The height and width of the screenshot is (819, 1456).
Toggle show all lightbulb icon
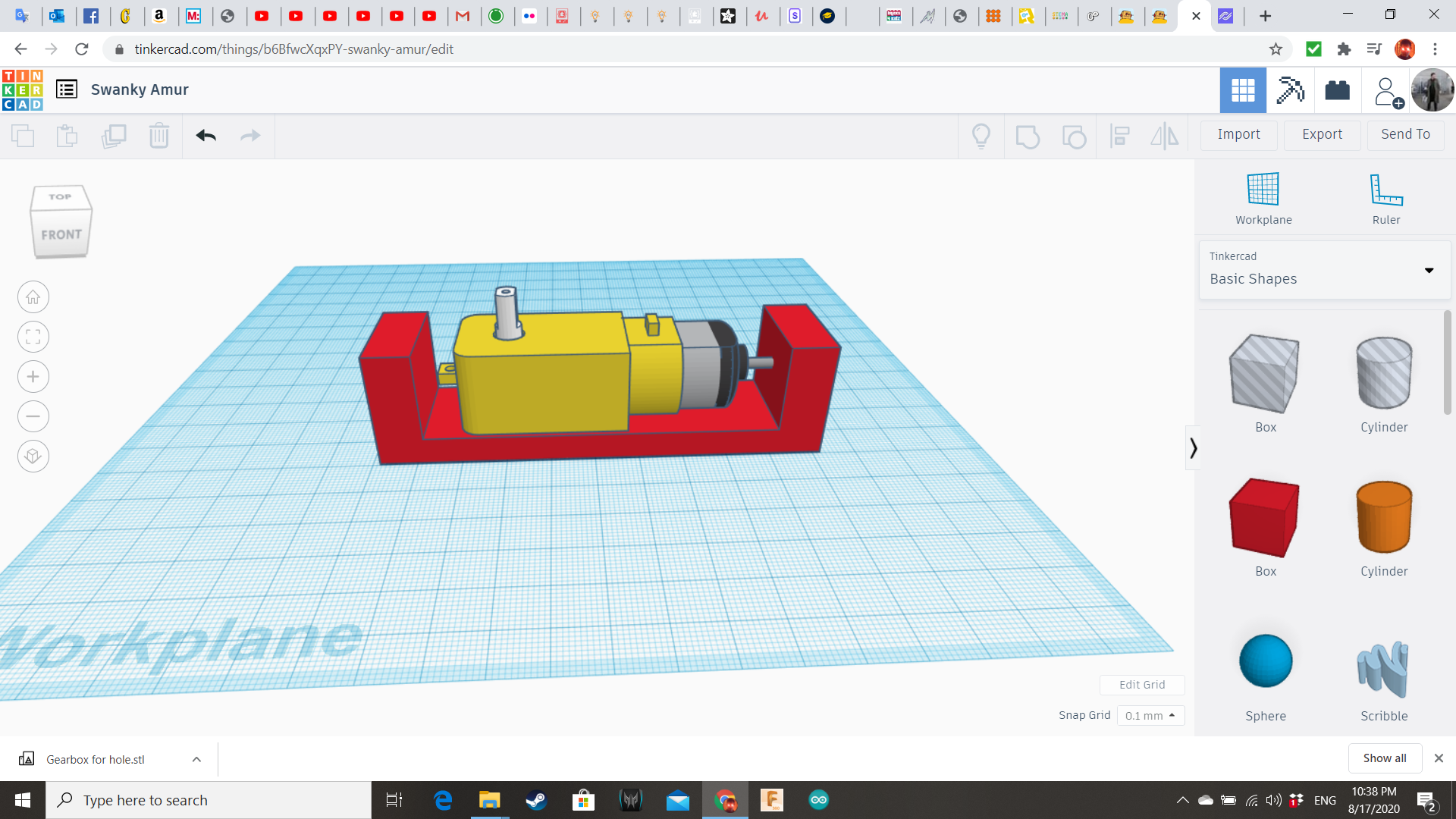coord(981,136)
